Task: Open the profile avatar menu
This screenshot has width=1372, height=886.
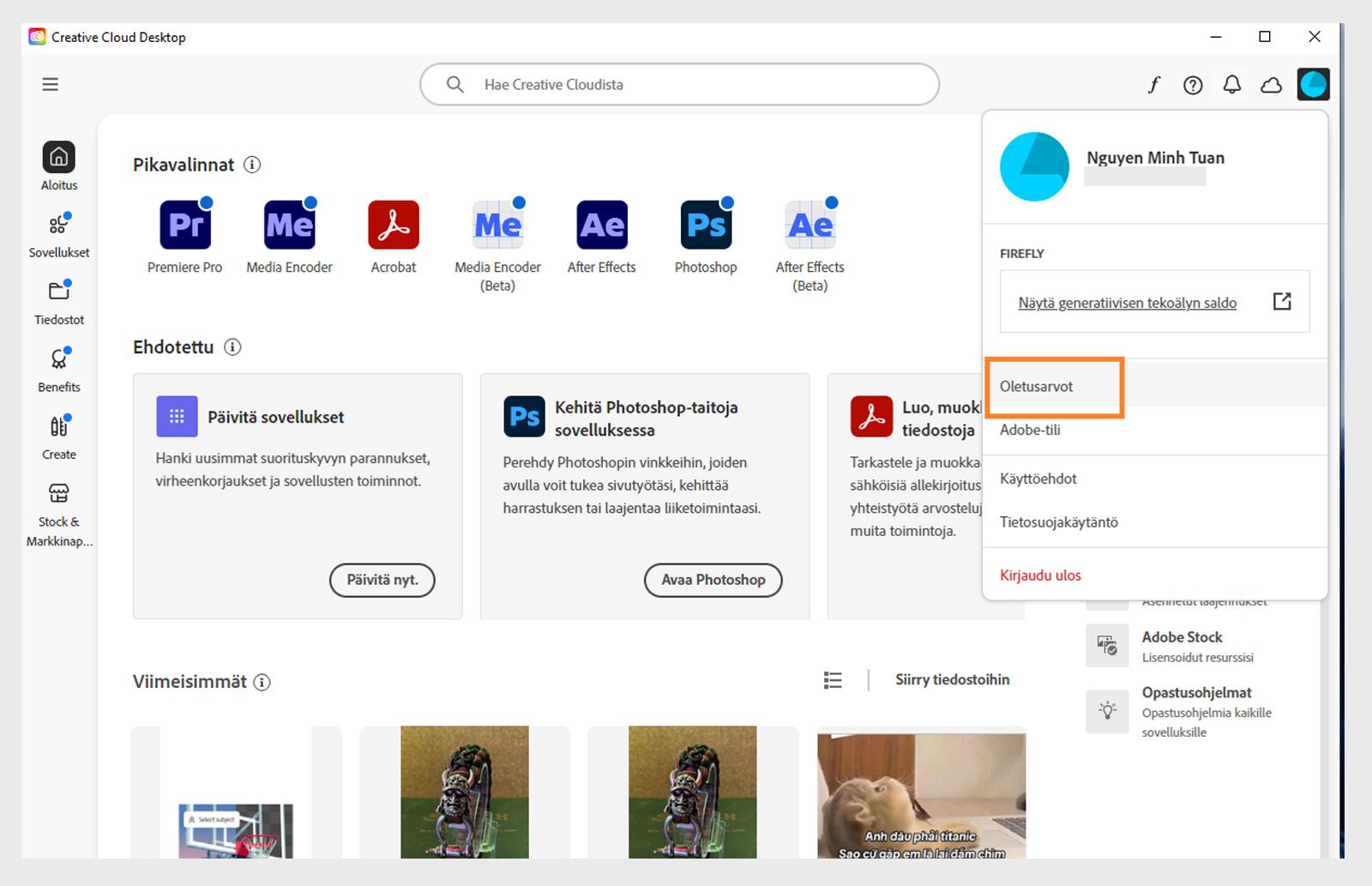Action: (x=1313, y=84)
